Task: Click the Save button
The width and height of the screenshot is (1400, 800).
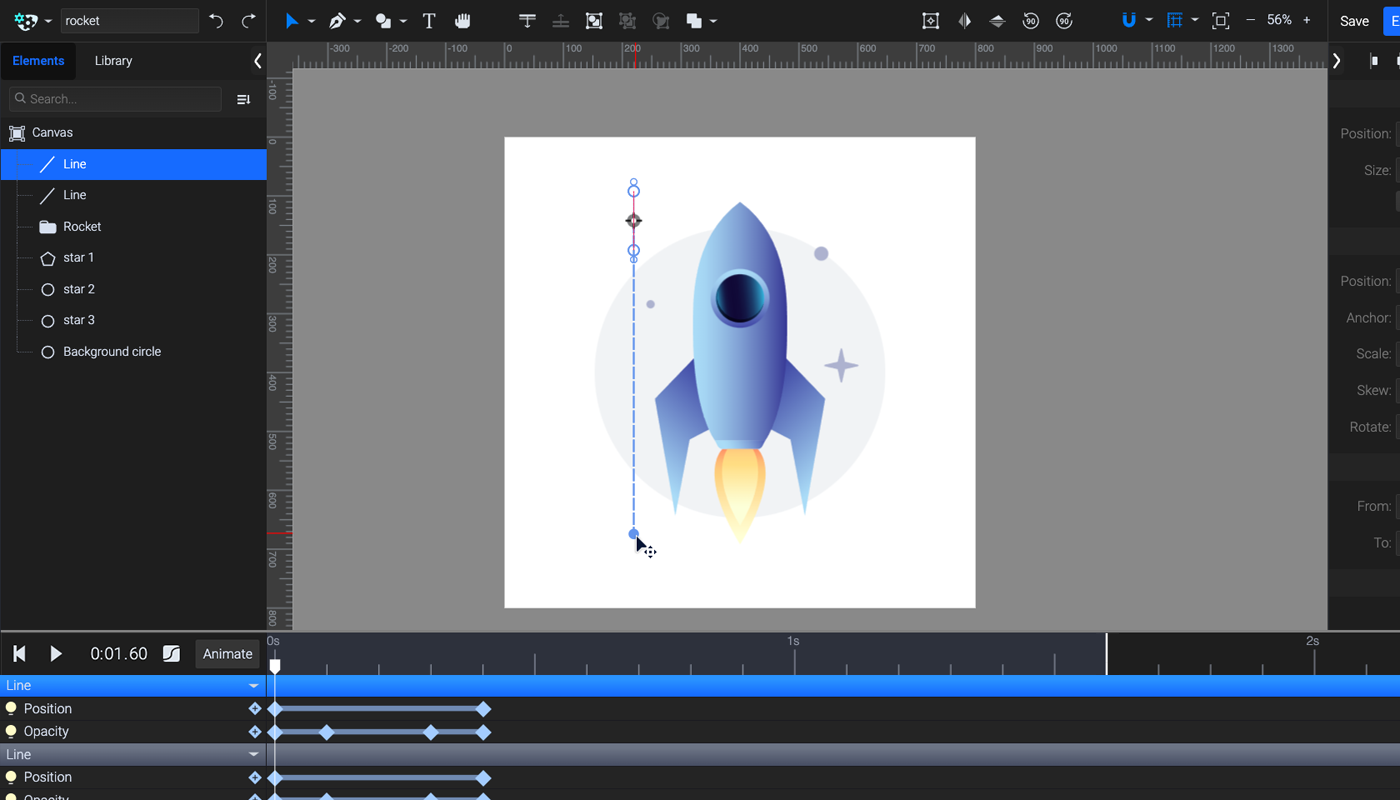Action: tap(1354, 21)
